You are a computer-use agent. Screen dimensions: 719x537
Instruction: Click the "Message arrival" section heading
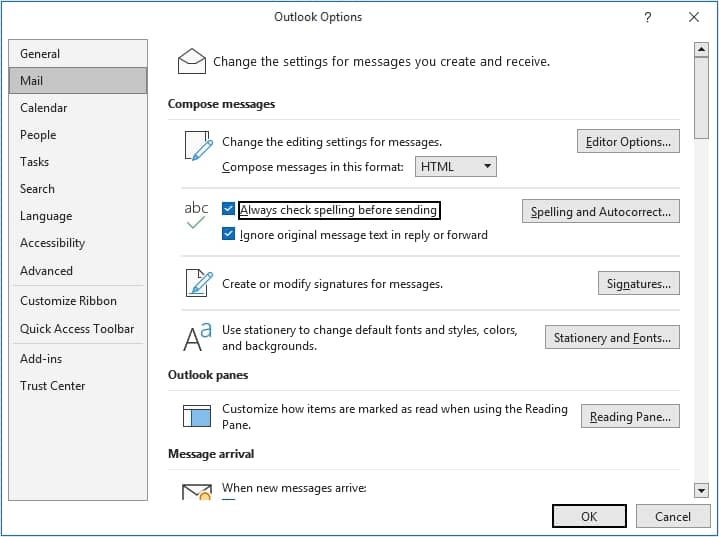[x=211, y=454]
